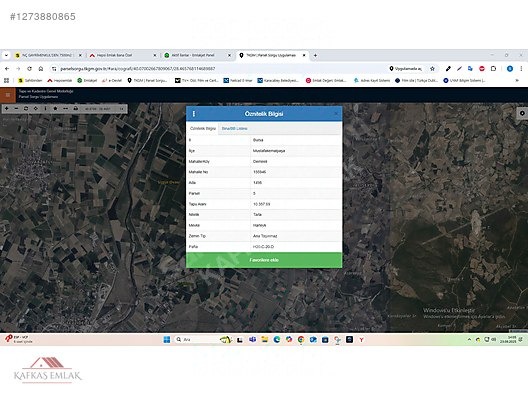Open the Karacabey Belediyesi bookmark
Image resolution: width=528 pixels, height=396 pixels.
278,80
